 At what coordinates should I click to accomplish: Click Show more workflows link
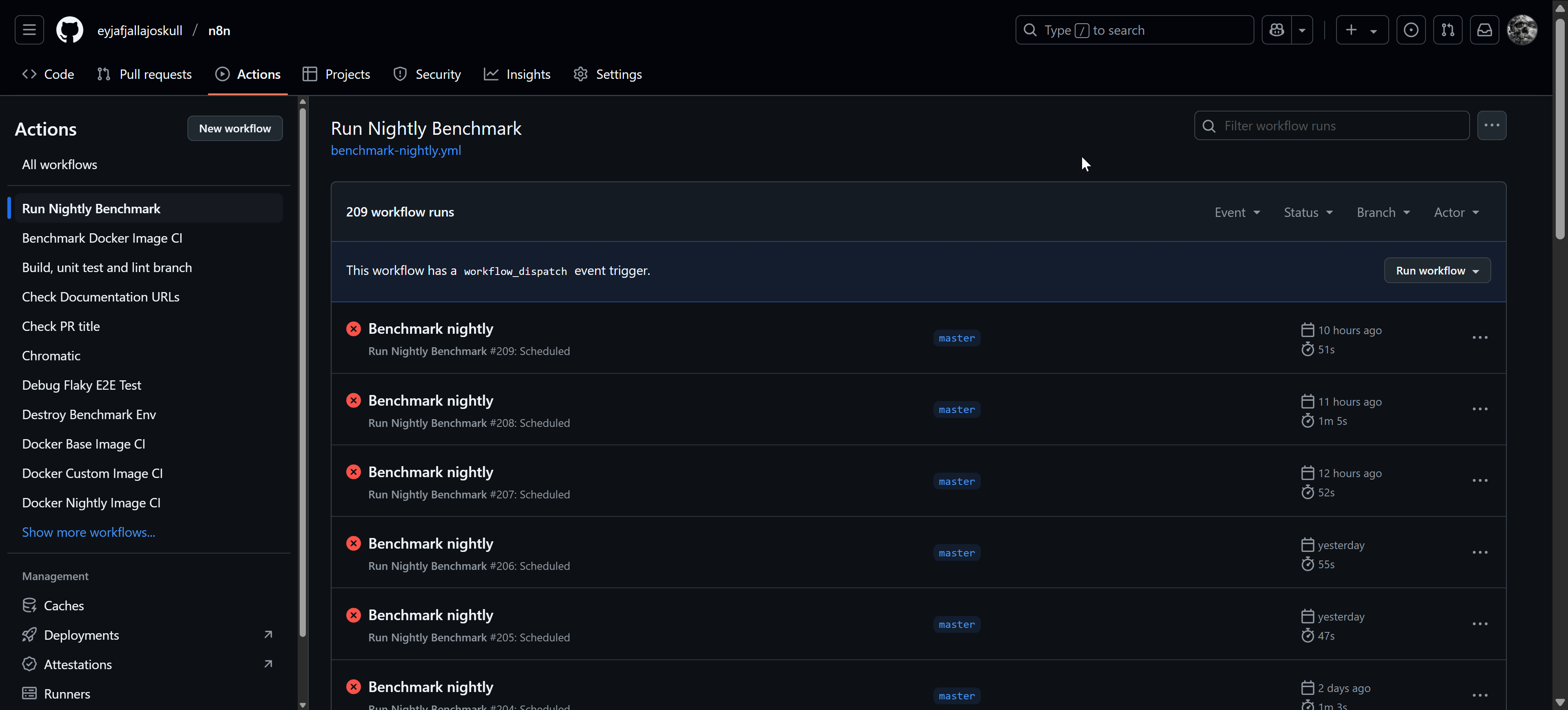click(x=88, y=532)
